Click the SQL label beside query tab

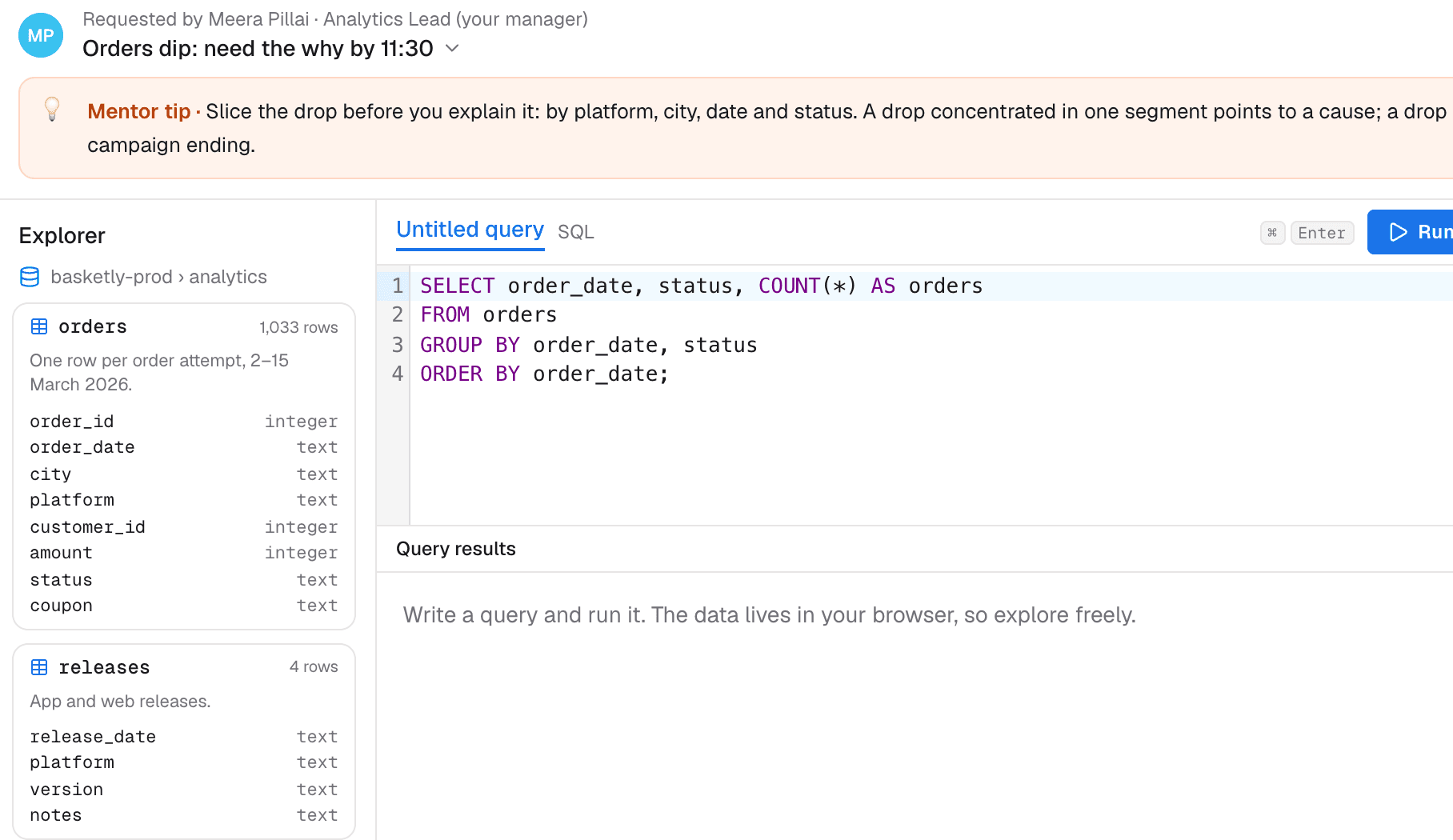576,232
